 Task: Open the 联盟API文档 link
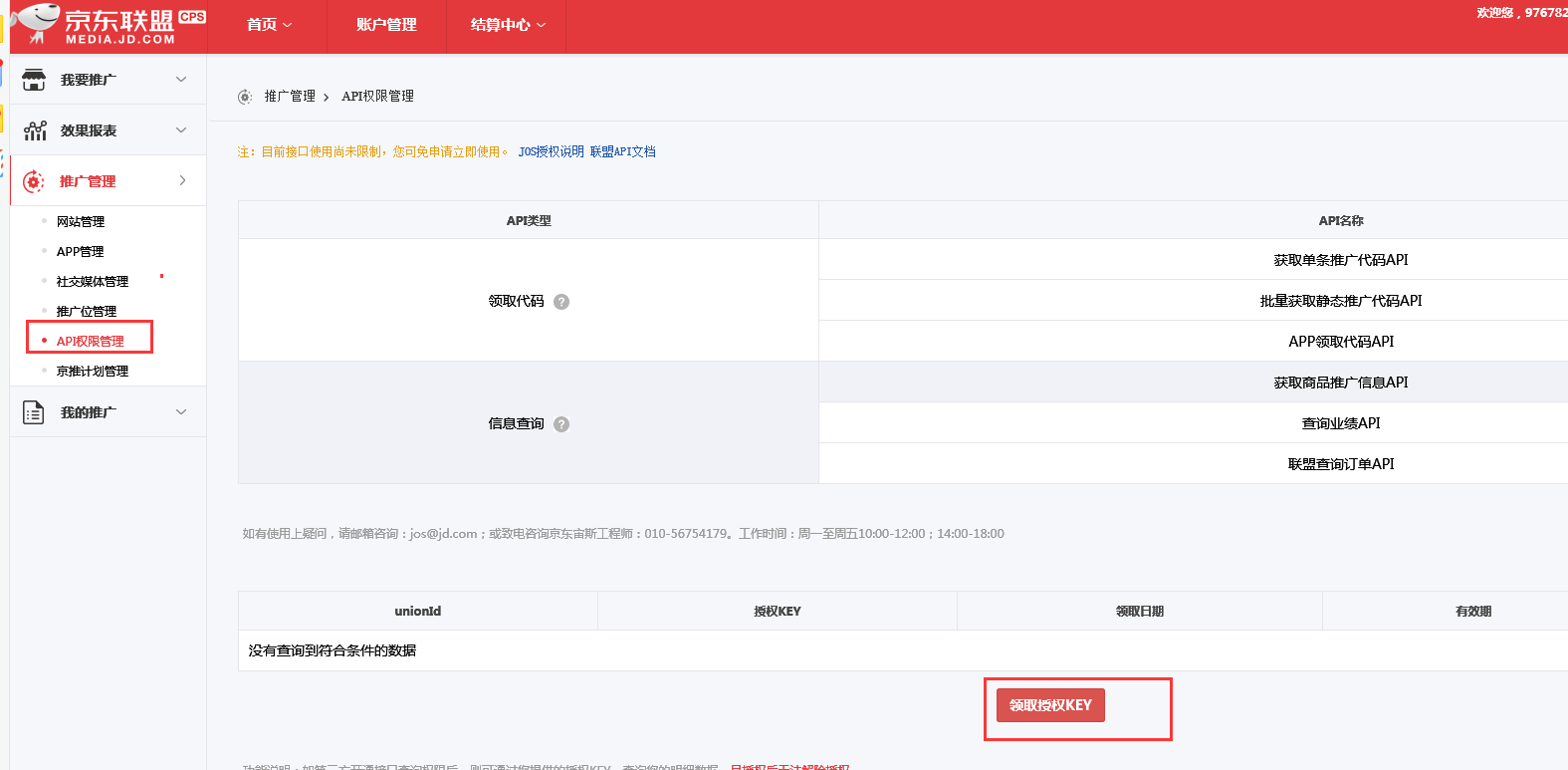tap(622, 152)
